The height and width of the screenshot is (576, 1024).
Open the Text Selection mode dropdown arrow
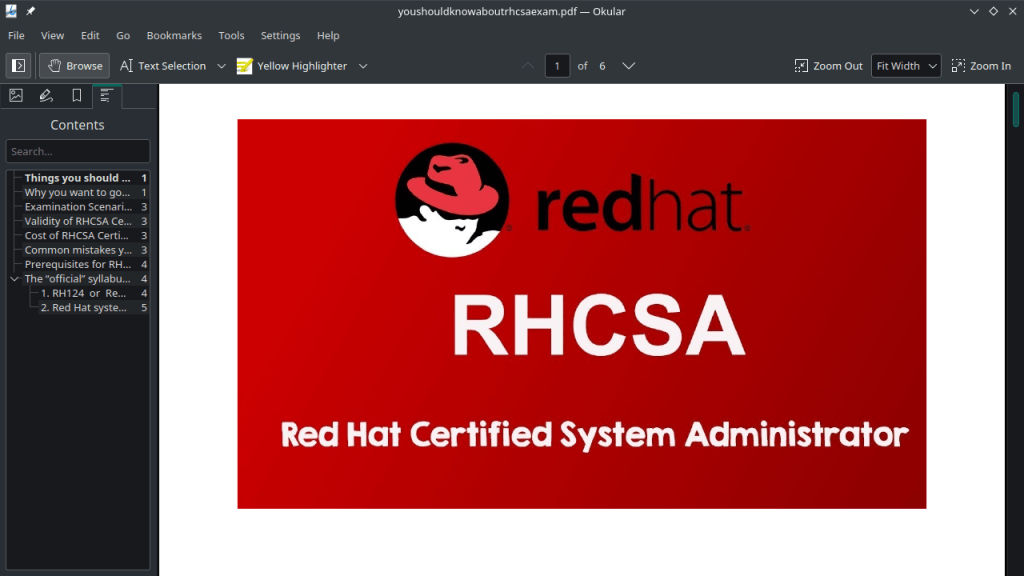pyautogui.click(x=221, y=66)
